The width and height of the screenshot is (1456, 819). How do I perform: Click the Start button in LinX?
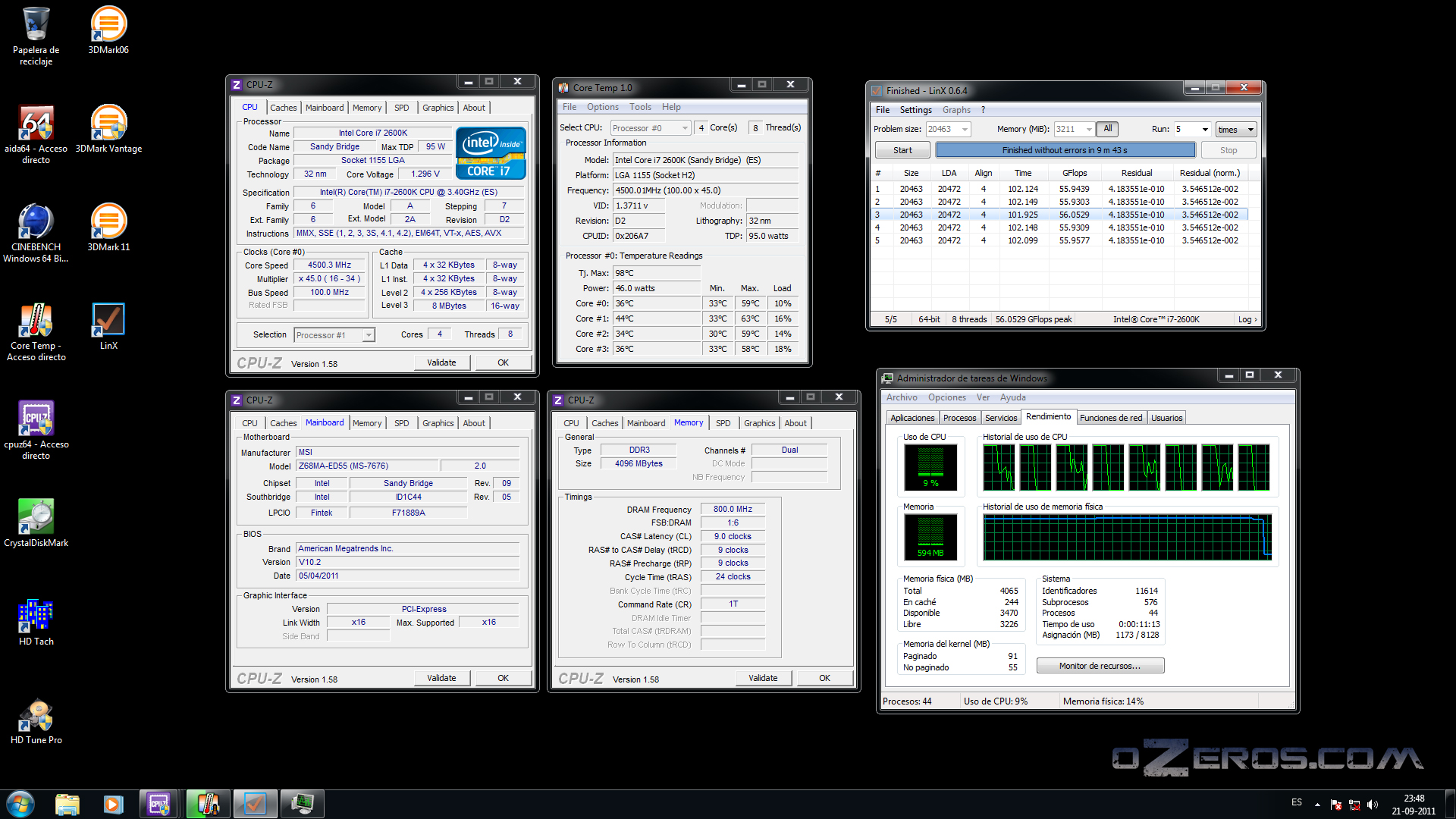pos(902,150)
